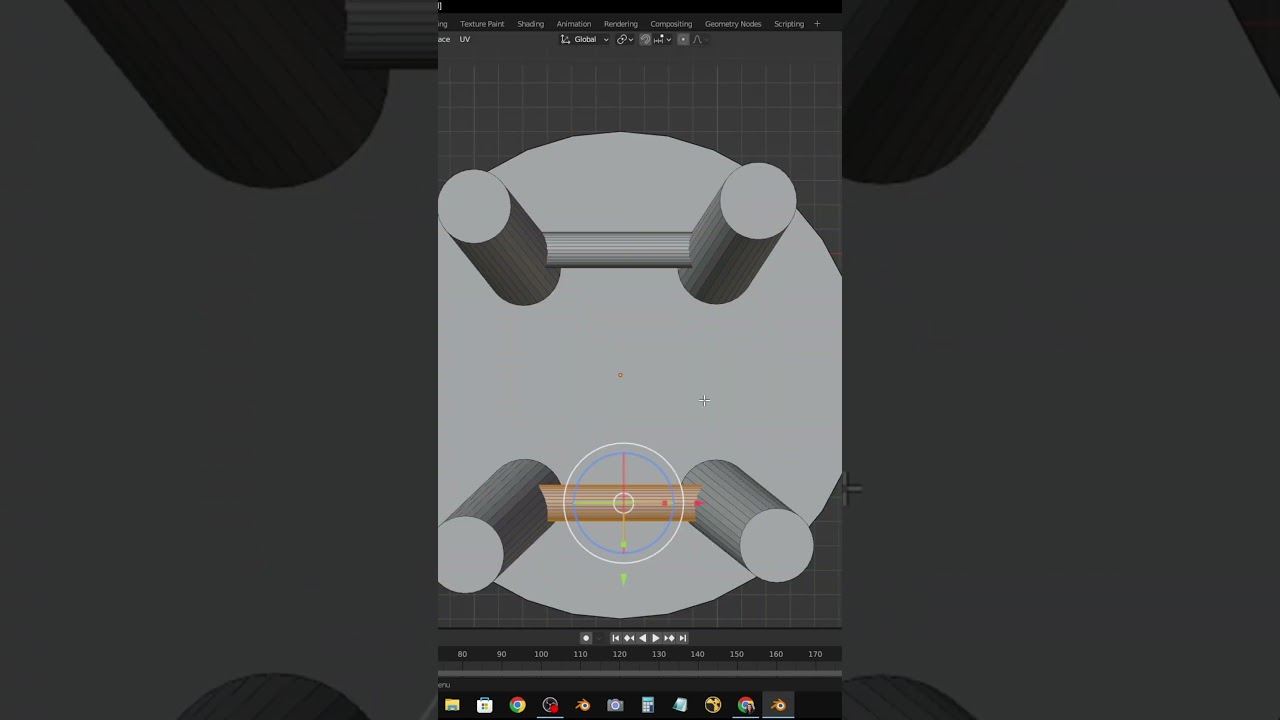Screen dimensions: 1280x720
Task: Open the snapping options dropdown
Action: tap(662, 39)
